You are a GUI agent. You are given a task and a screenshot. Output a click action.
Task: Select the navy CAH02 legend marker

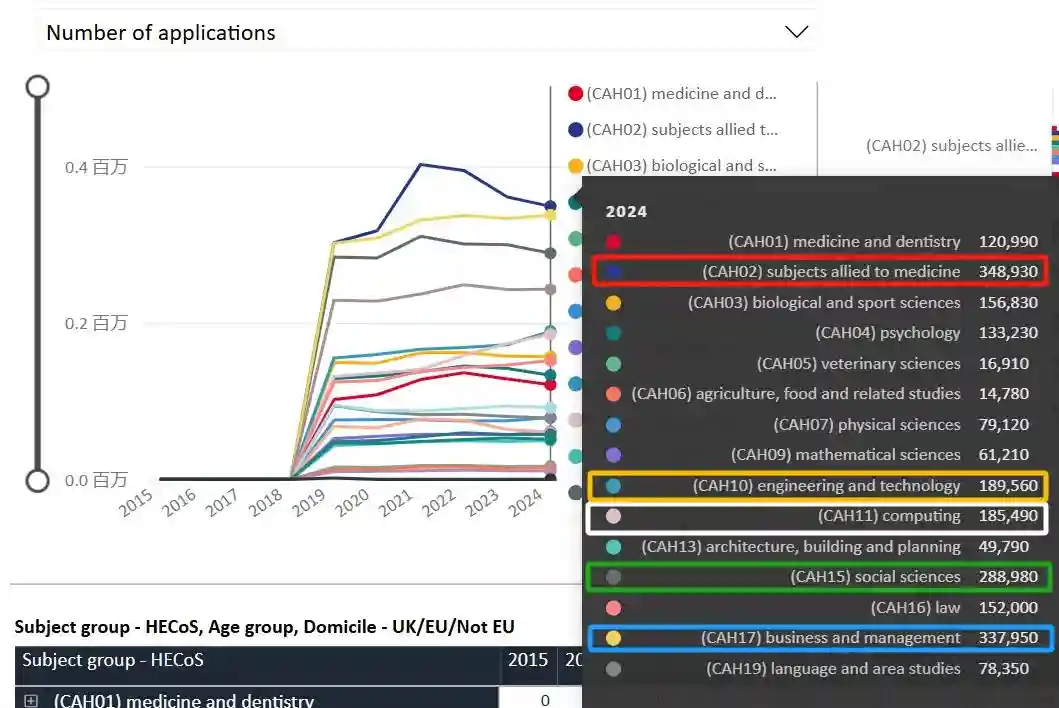575,130
